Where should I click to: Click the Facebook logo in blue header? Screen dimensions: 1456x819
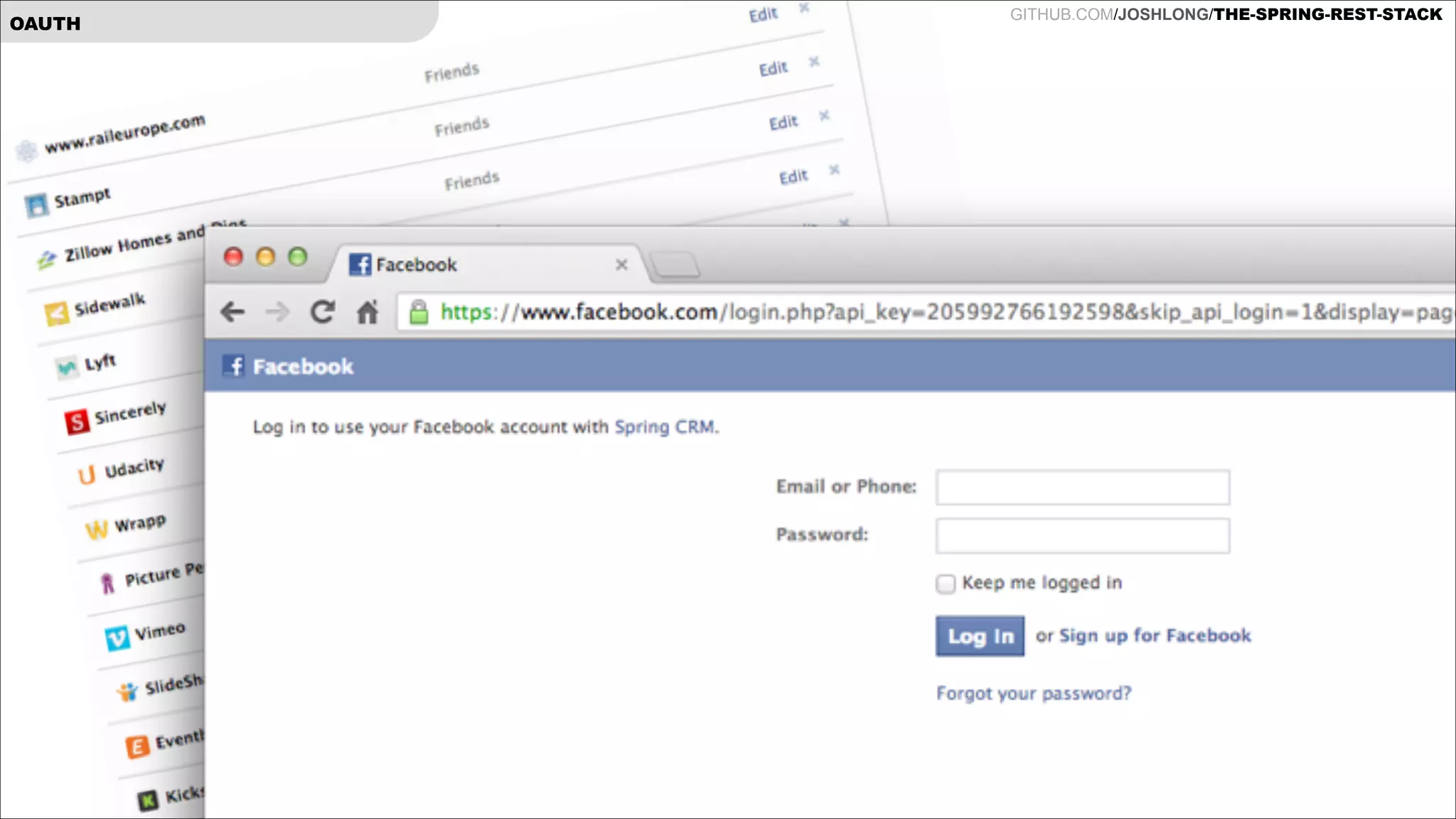coord(234,366)
